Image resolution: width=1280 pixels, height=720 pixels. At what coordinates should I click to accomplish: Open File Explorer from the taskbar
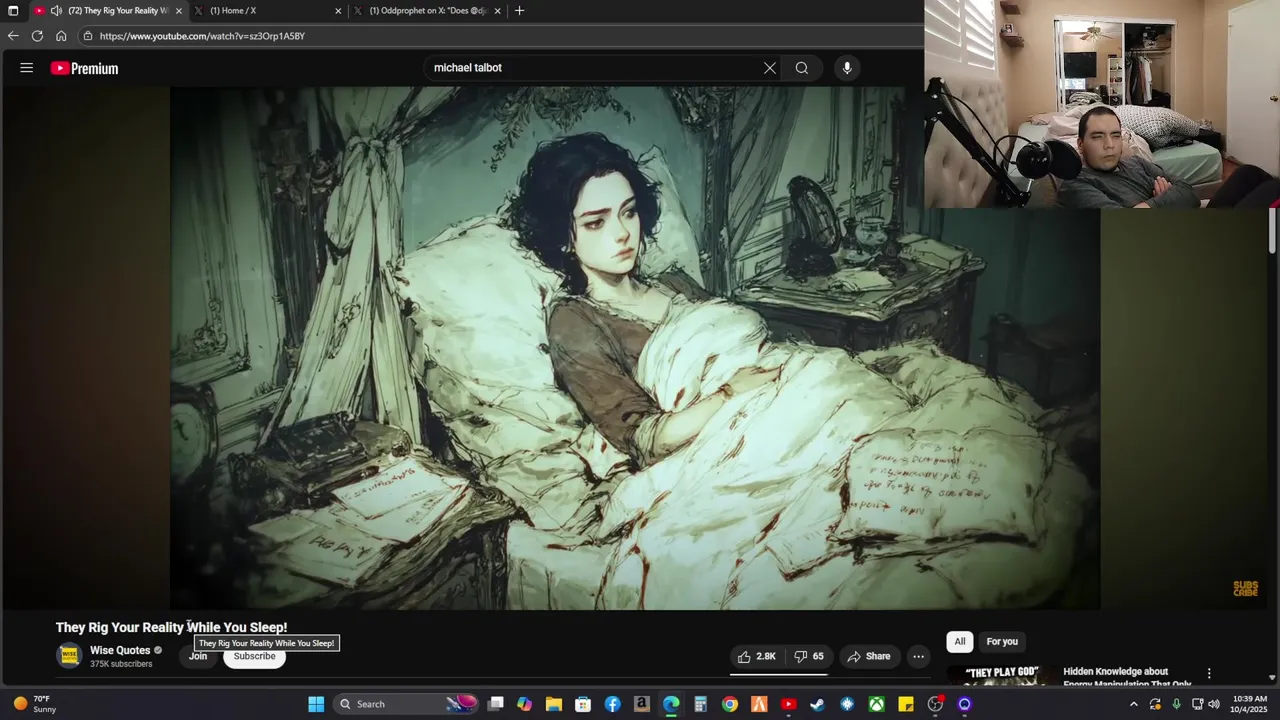tap(553, 704)
